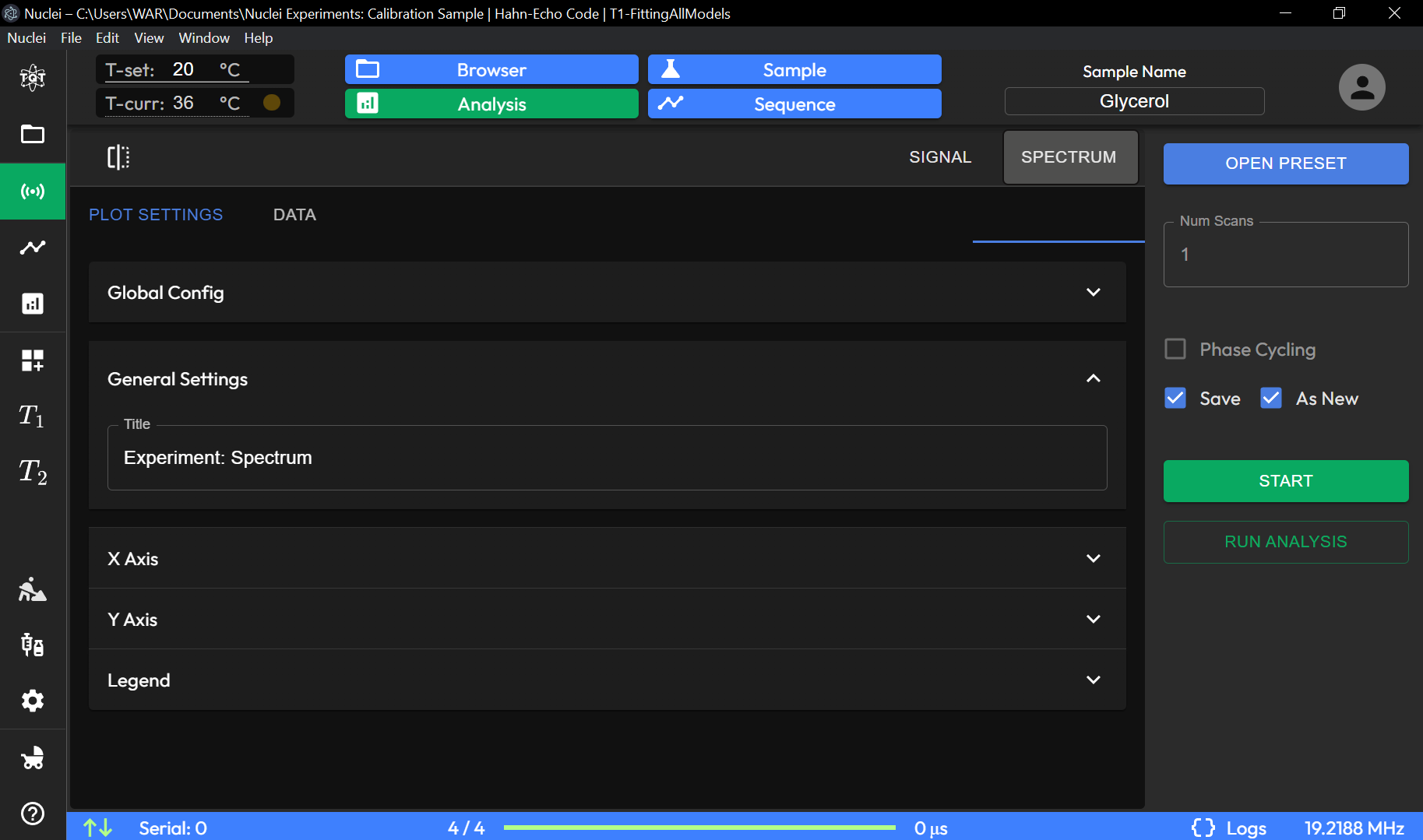1423x840 pixels.
Task: Open the help question mark icon
Action: coord(33,814)
